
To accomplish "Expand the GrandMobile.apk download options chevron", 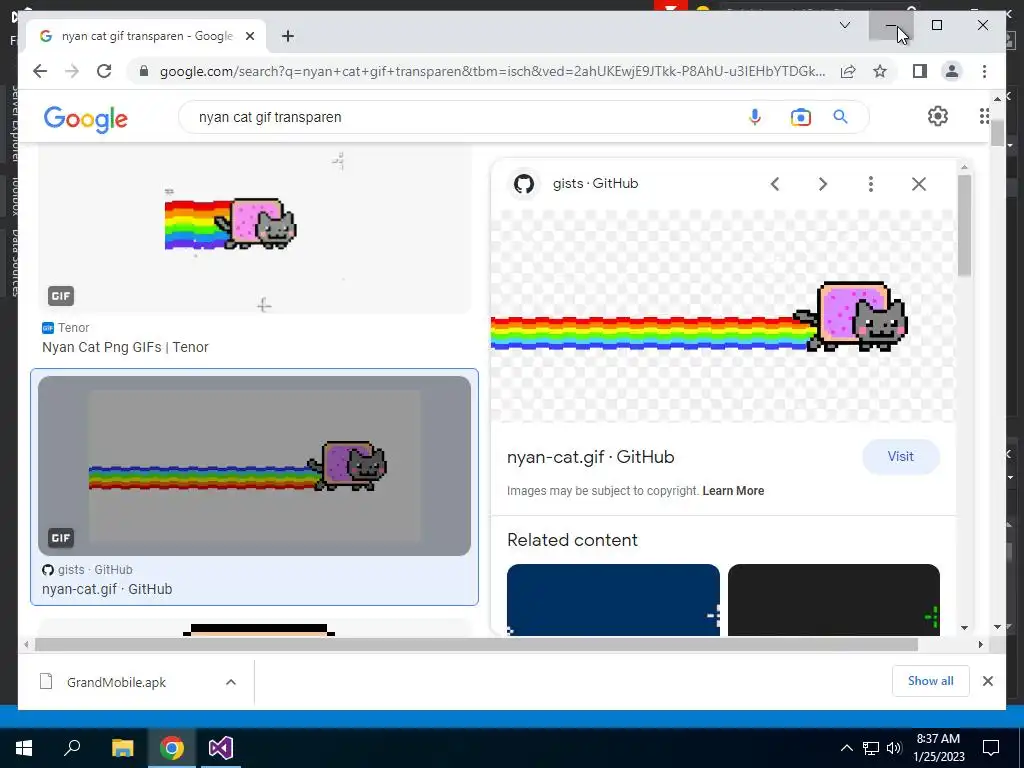I will coord(231,682).
